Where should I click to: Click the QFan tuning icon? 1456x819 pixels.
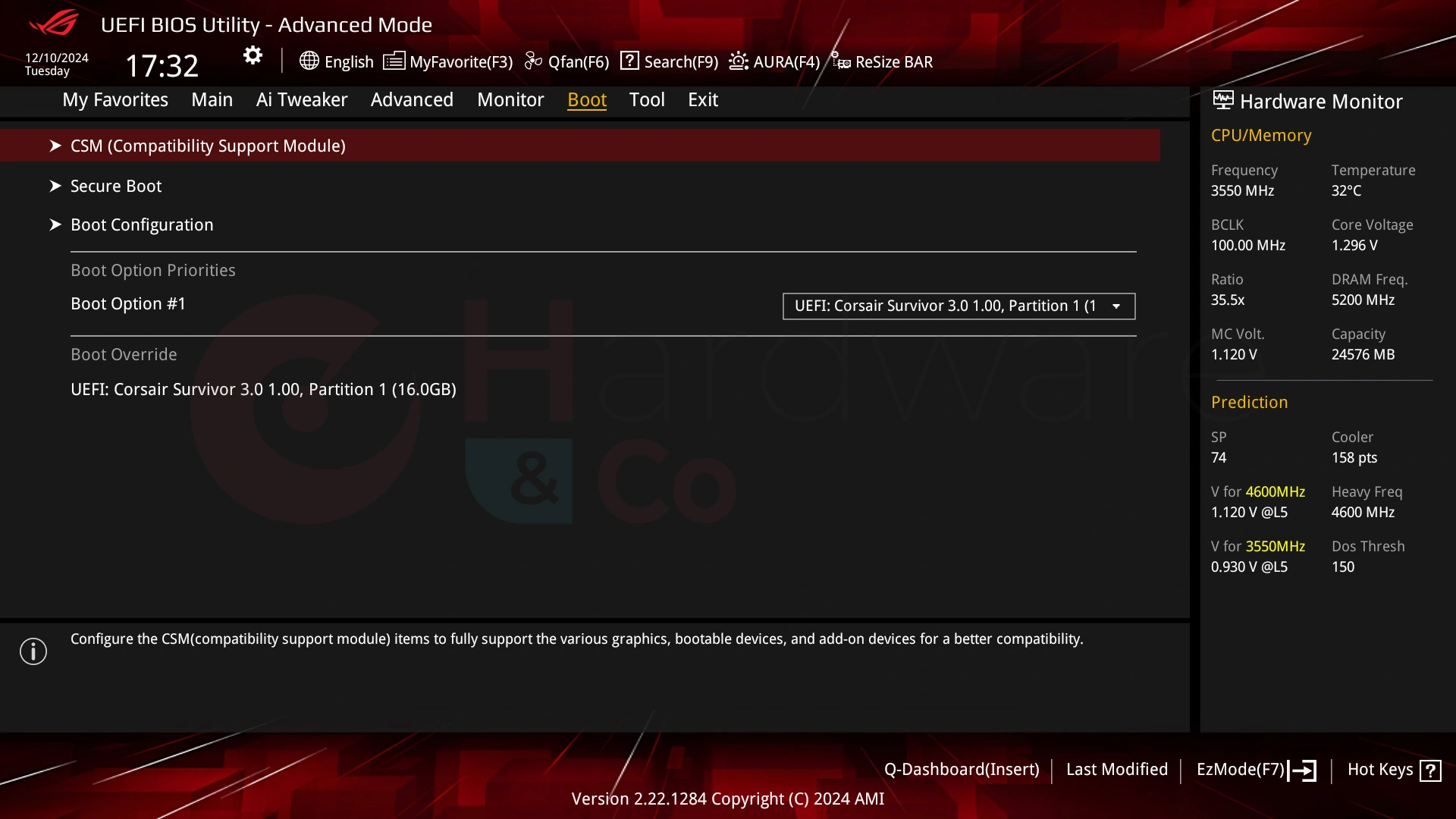(535, 61)
